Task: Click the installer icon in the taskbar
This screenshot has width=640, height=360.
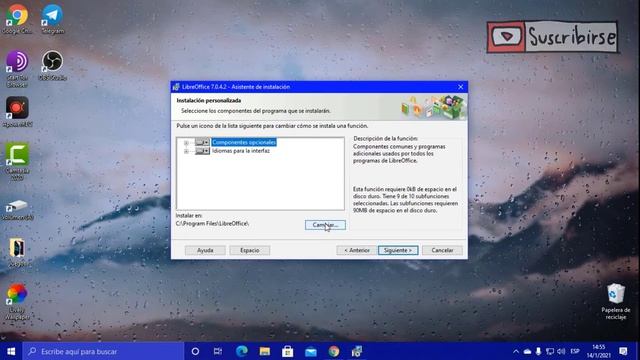Action: point(357,351)
